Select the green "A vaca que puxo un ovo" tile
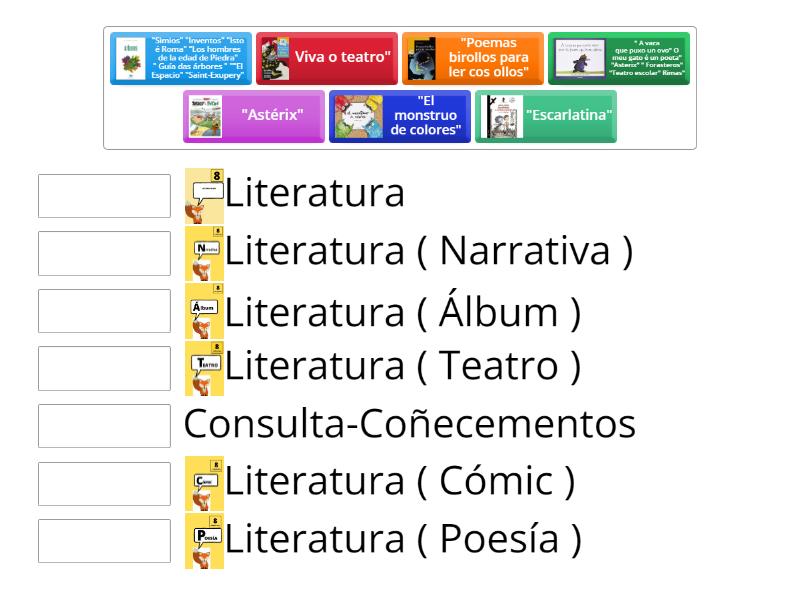The width and height of the screenshot is (800, 600). click(x=618, y=58)
